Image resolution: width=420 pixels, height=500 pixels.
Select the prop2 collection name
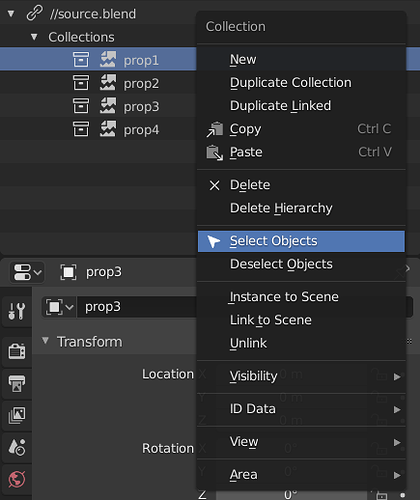click(x=141, y=84)
